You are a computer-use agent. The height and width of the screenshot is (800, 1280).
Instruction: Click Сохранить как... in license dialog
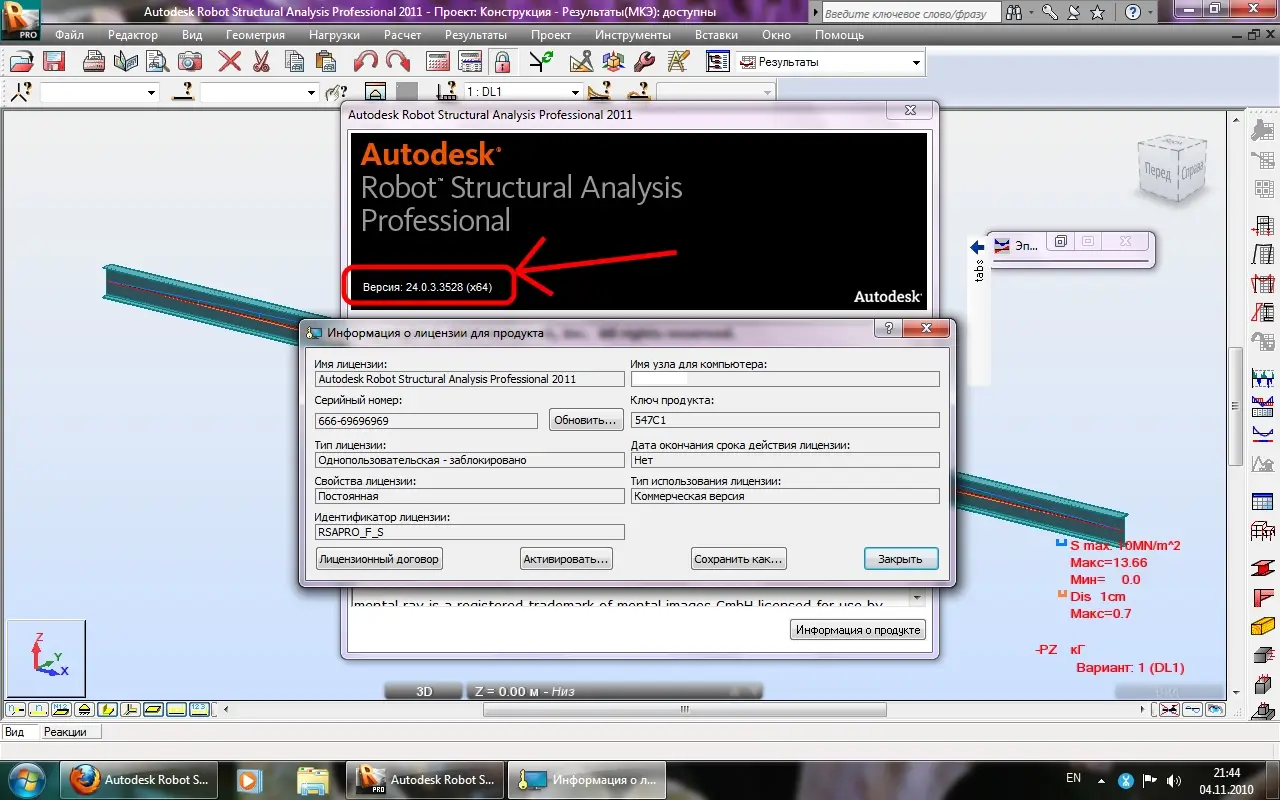739,559
